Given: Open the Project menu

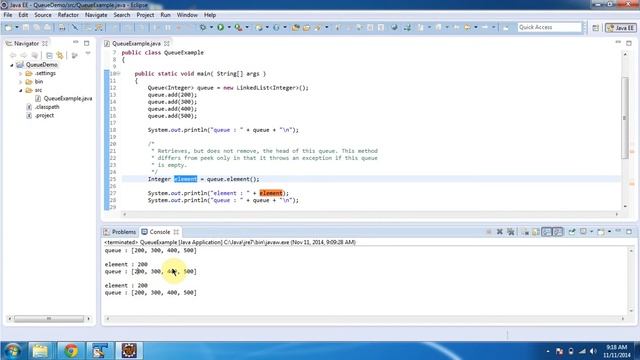Looking at the screenshot, I should click(145, 15).
